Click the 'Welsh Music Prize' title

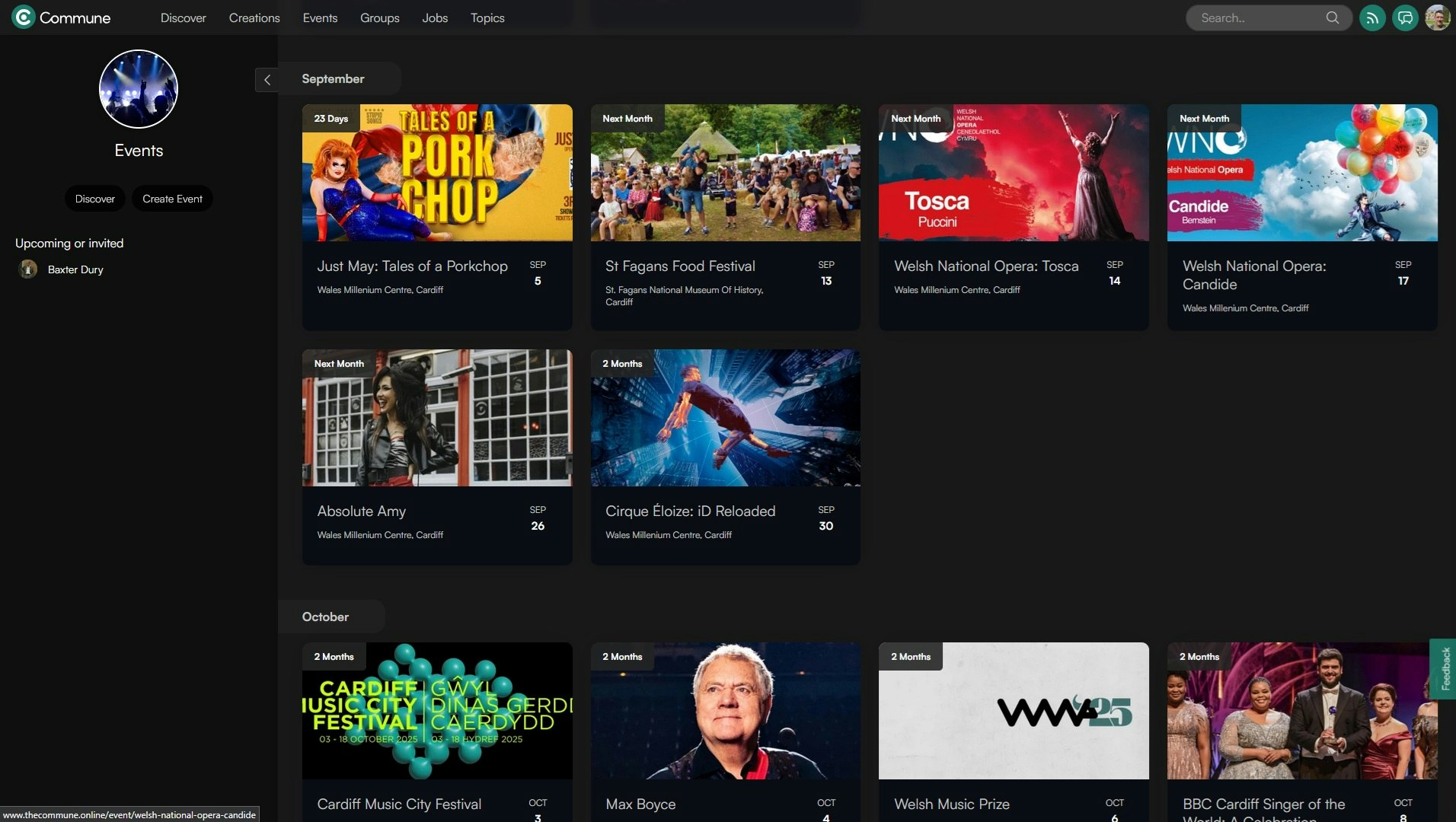click(951, 804)
